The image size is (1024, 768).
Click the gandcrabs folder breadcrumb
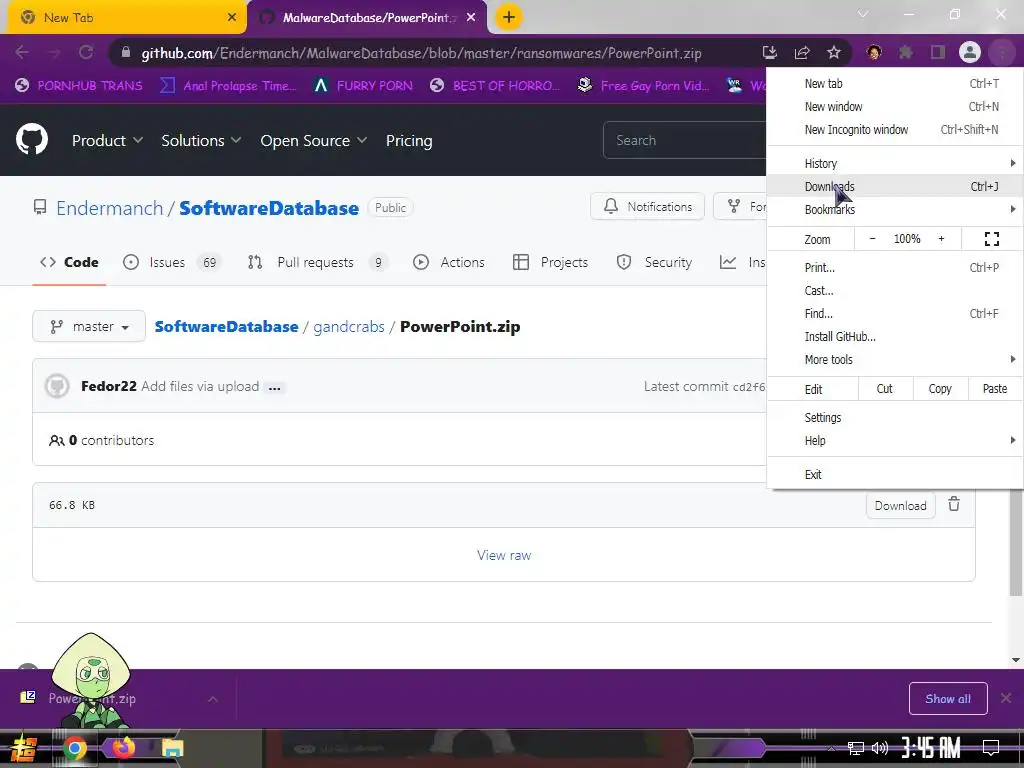pyautogui.click(x=349, y=327)
